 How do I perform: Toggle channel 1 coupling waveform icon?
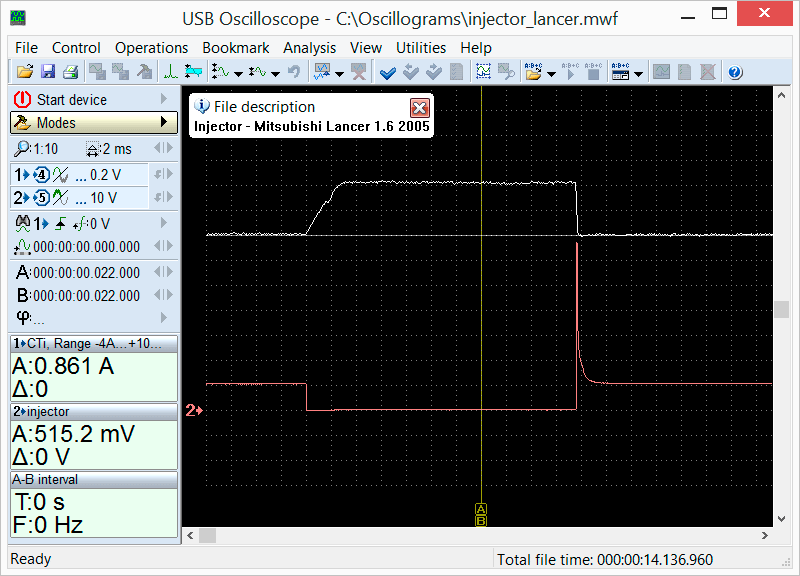point(61,174)
